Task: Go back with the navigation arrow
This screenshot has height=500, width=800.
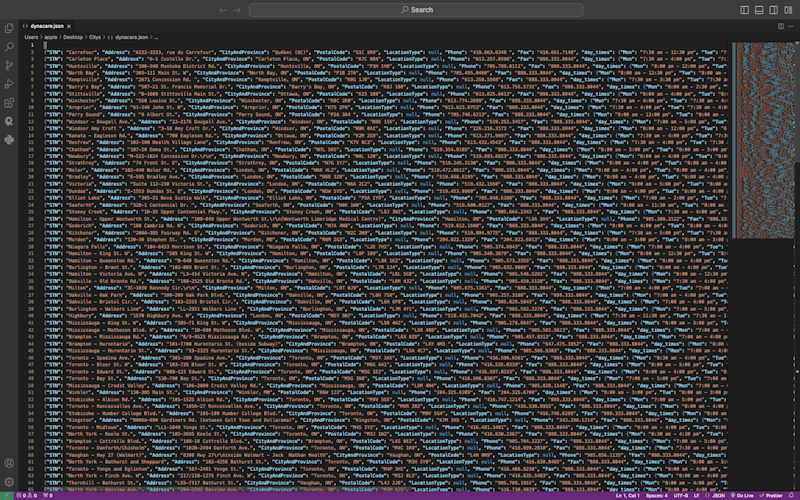Action: point(222,10)
